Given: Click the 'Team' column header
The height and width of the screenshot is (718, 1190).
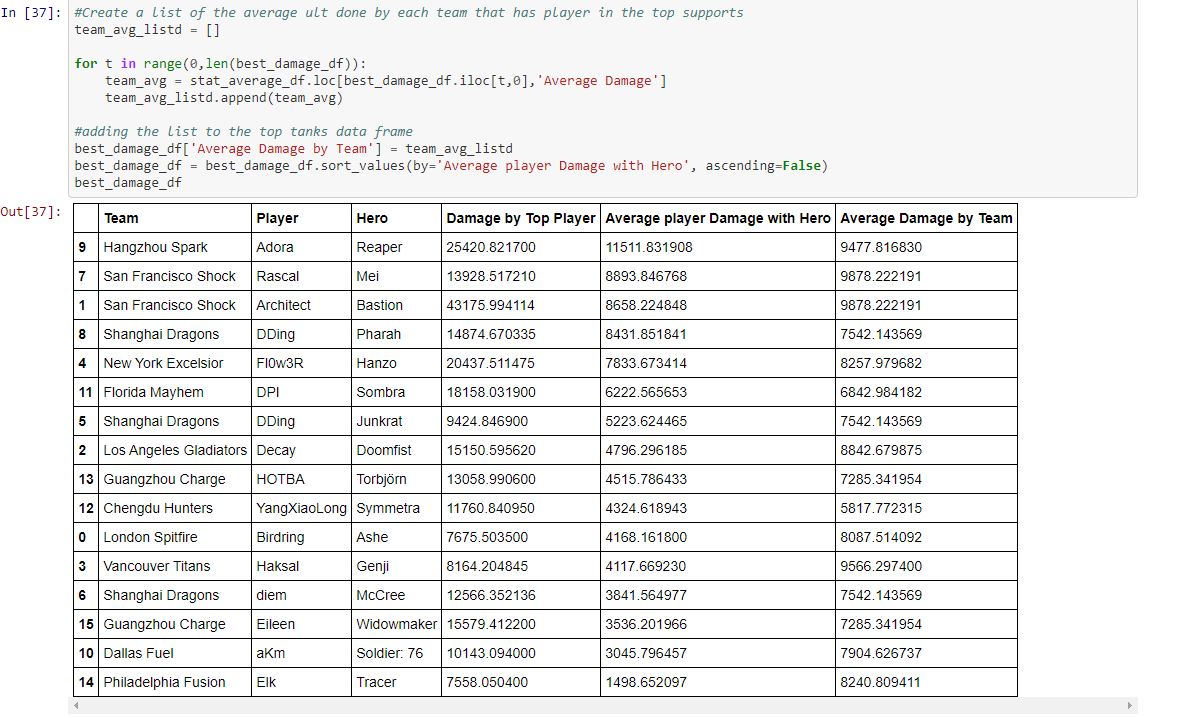Looking at the screenshot, I should pyautogui.click(x=121, y=218).
